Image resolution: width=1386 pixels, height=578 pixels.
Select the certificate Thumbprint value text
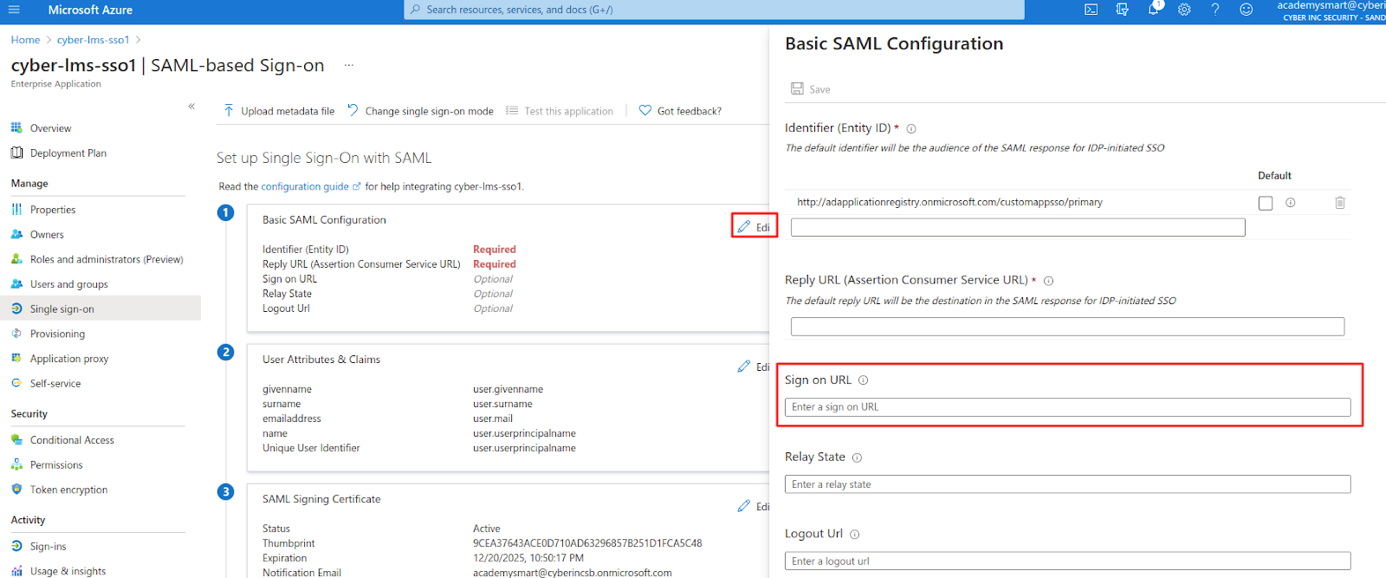(588, 544)
